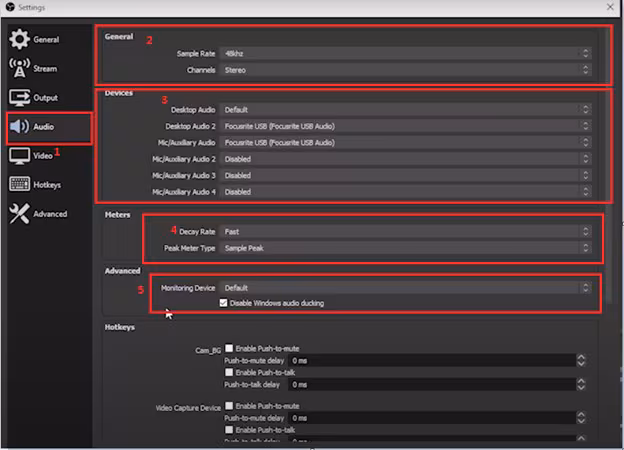The image size is (624, 450).
Task: Switch to the Hotkeys settings tab
Action: tap(49, 185)
